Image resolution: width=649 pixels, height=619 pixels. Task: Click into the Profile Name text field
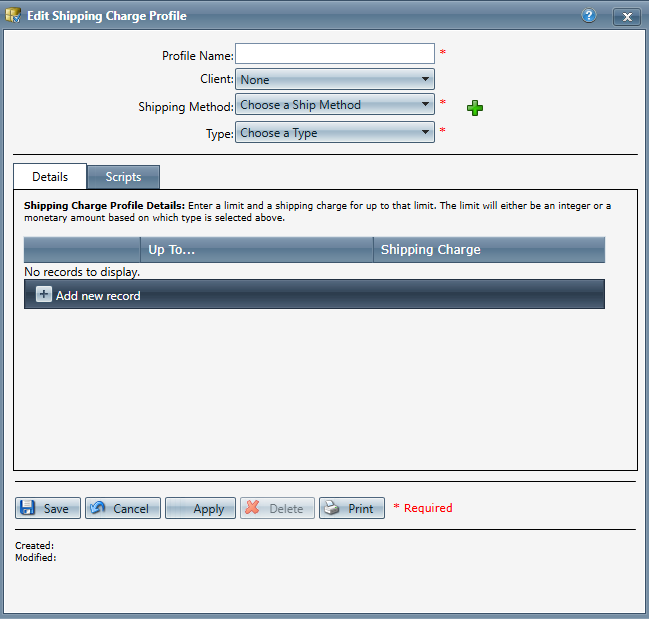(334, 54)
